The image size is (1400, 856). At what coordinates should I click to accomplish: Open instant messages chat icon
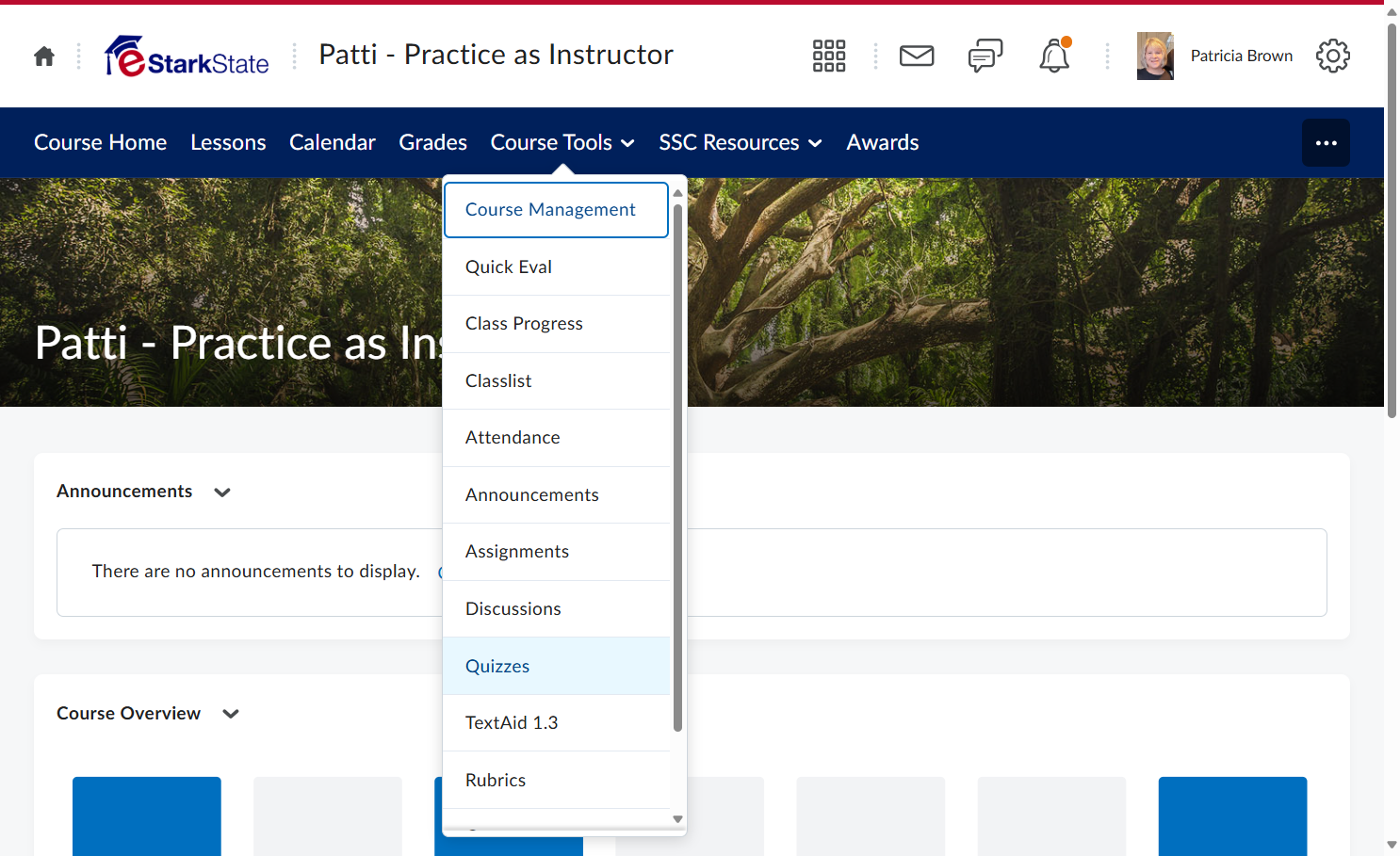[985, 57]
